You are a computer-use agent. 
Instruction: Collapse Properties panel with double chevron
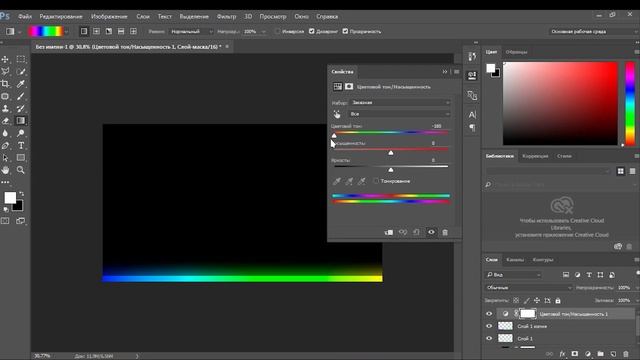(x=445, y=72)
